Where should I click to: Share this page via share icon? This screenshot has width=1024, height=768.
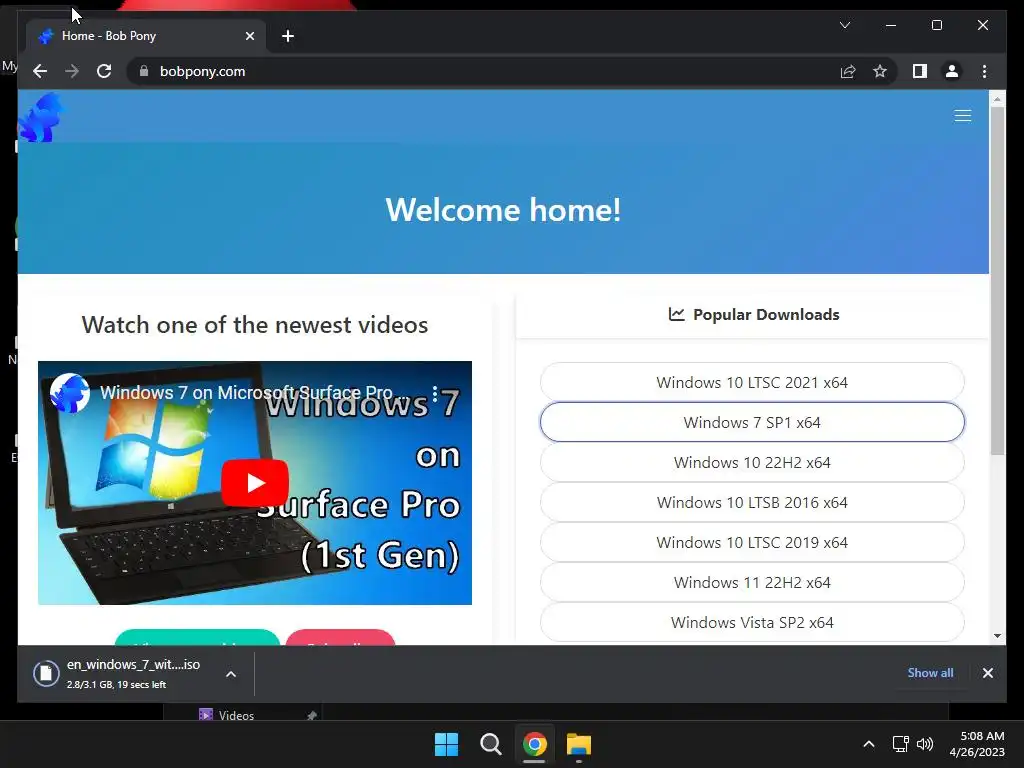coord(848,71)
